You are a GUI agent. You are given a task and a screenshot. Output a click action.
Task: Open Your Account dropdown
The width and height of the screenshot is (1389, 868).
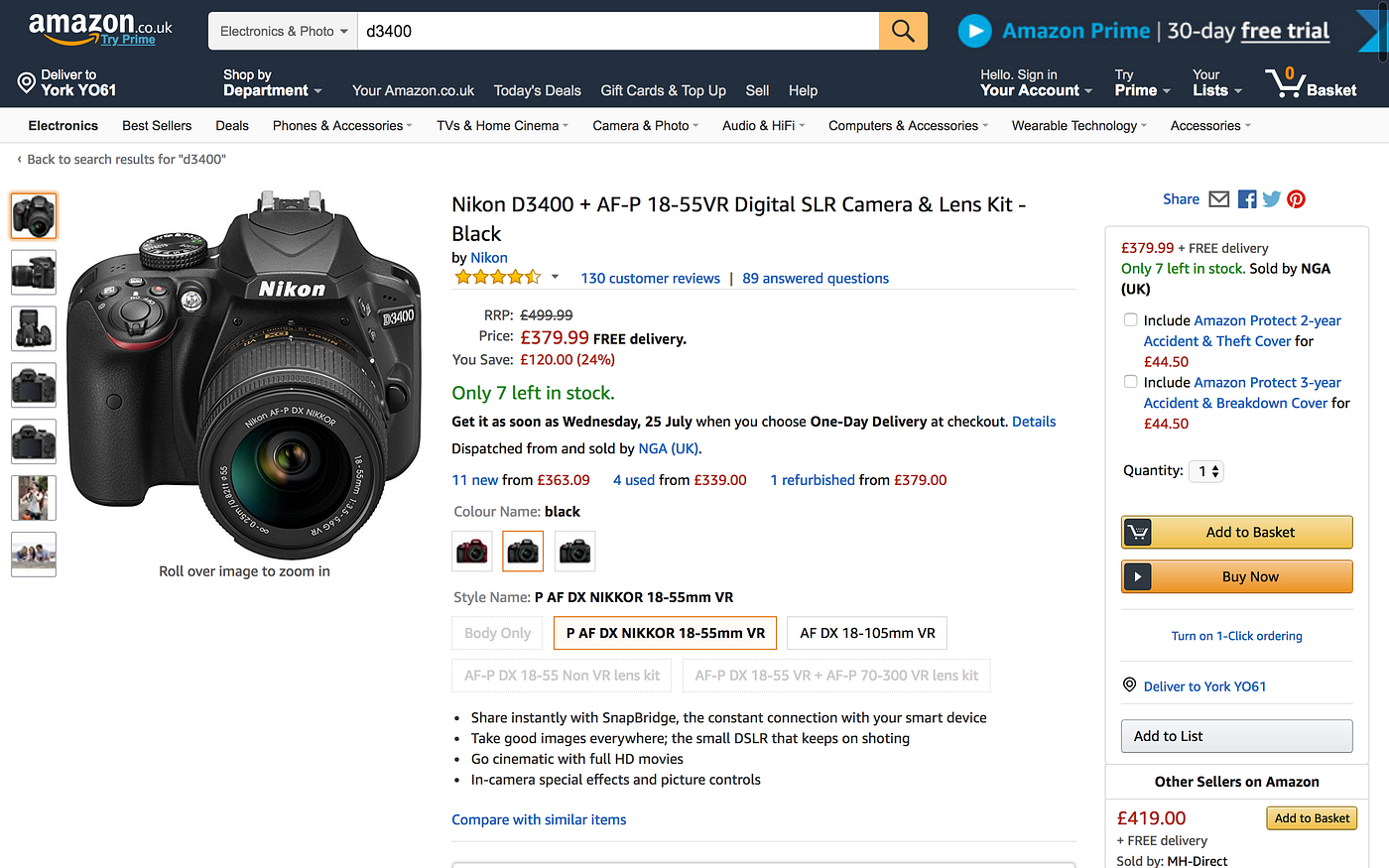[x=1036, y=82]
